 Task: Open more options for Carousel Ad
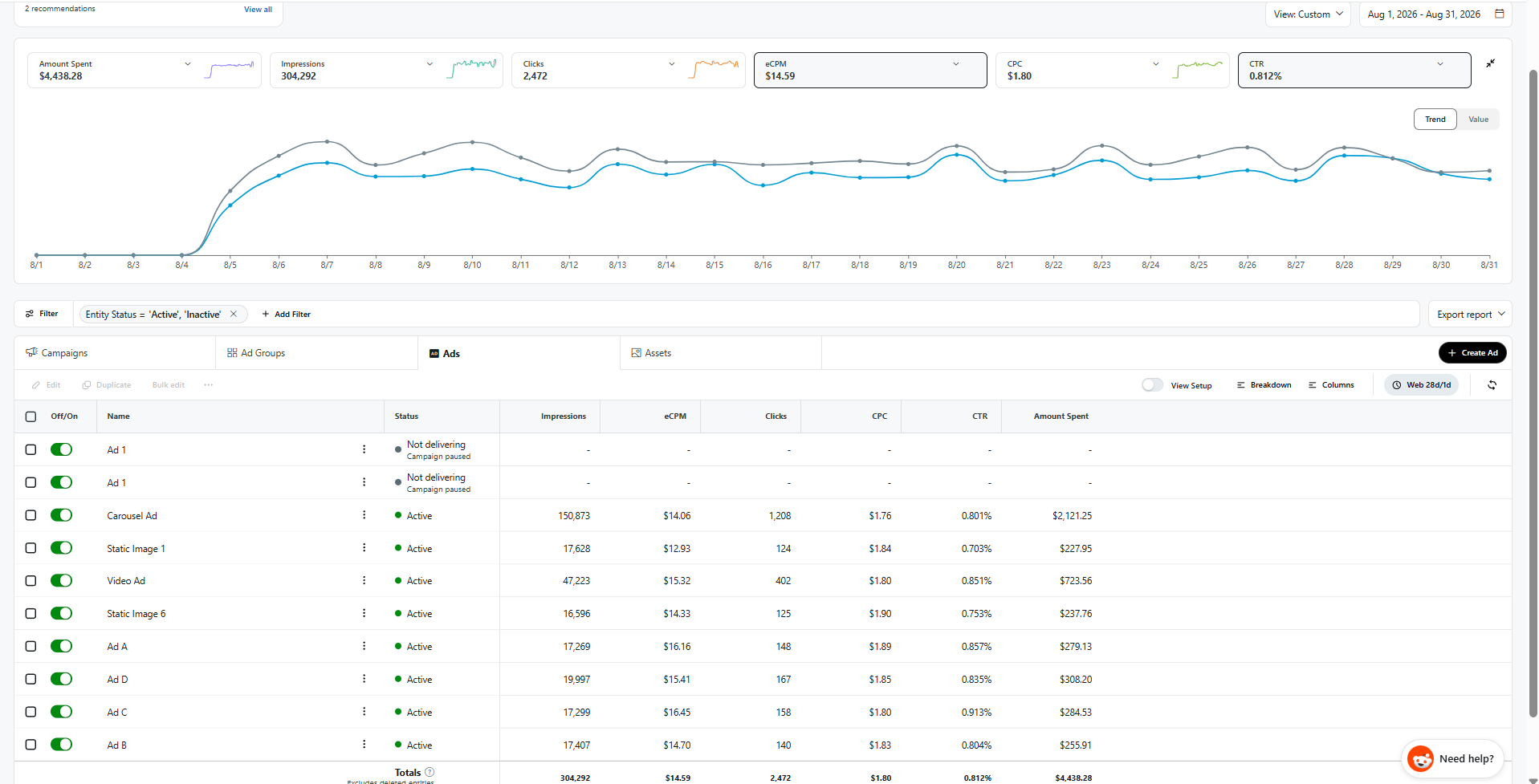pyautogui.click(x=364, y=515)
